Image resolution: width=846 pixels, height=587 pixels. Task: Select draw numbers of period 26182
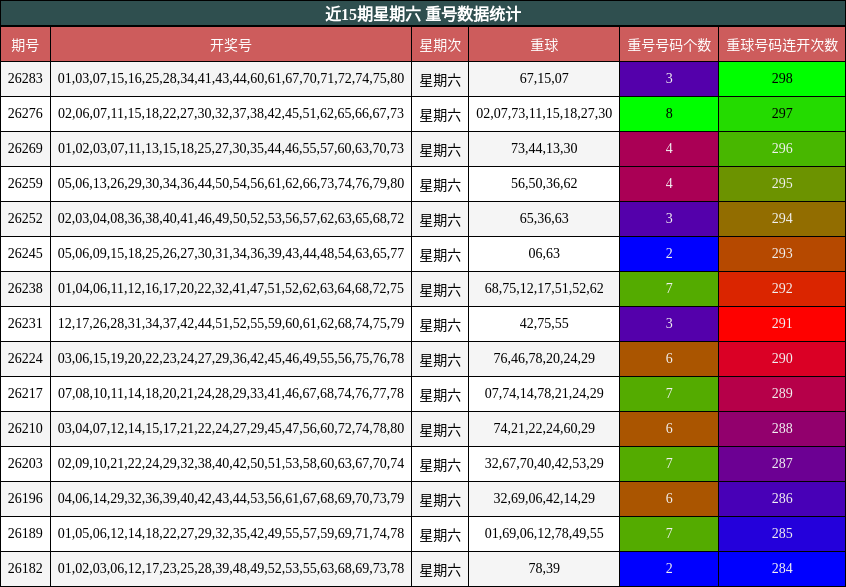coord(231,569)
